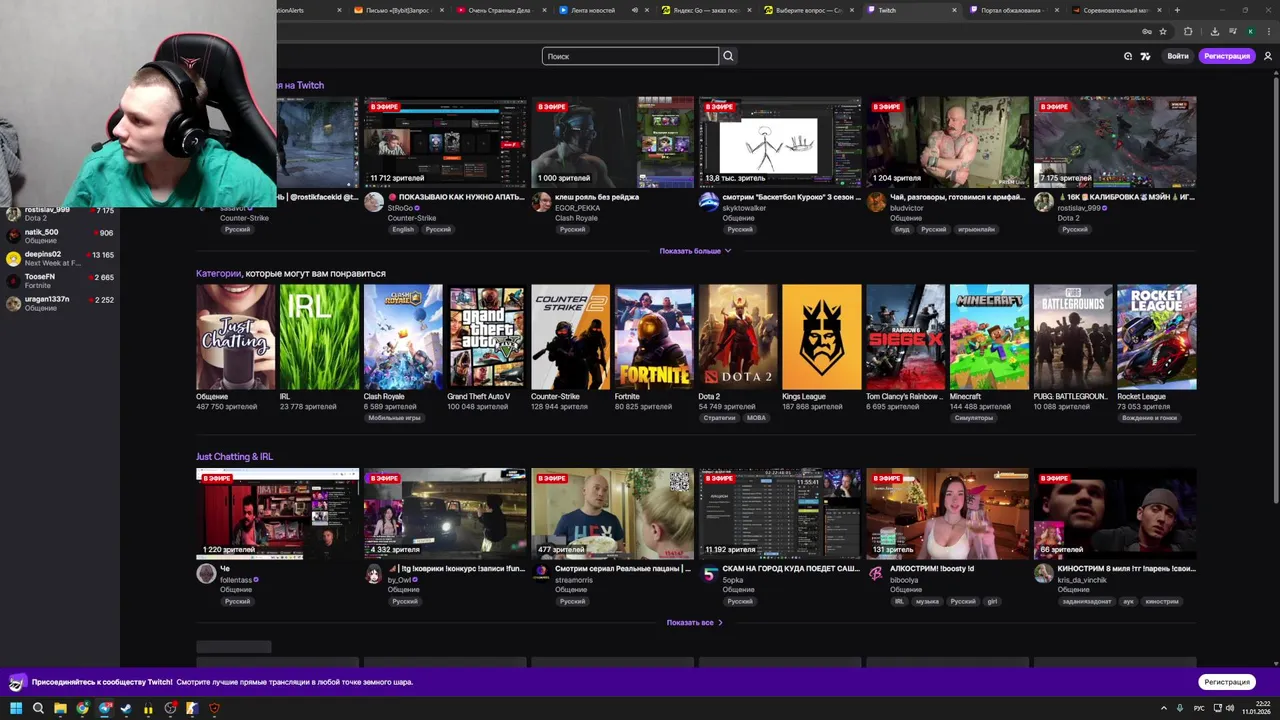Click Симуляторы tag under Minecraft
The image size is (1280, 720).
pos(974,418)
